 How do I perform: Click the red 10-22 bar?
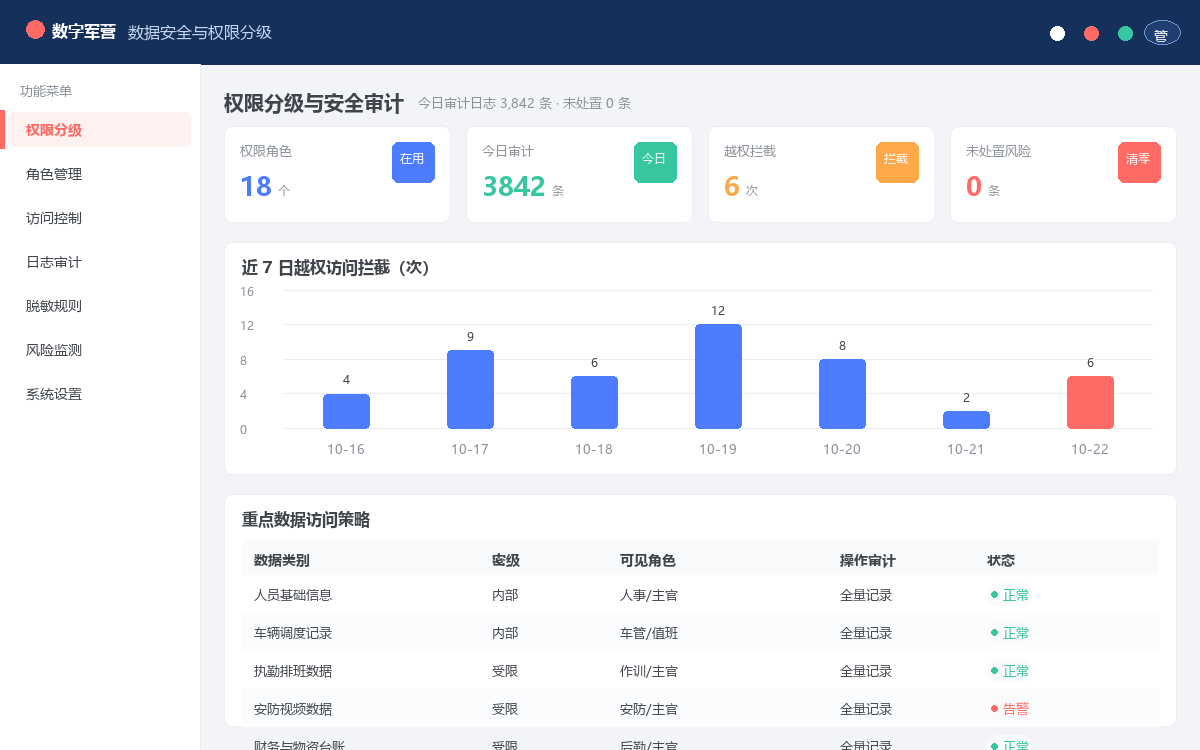[1090, 402]
